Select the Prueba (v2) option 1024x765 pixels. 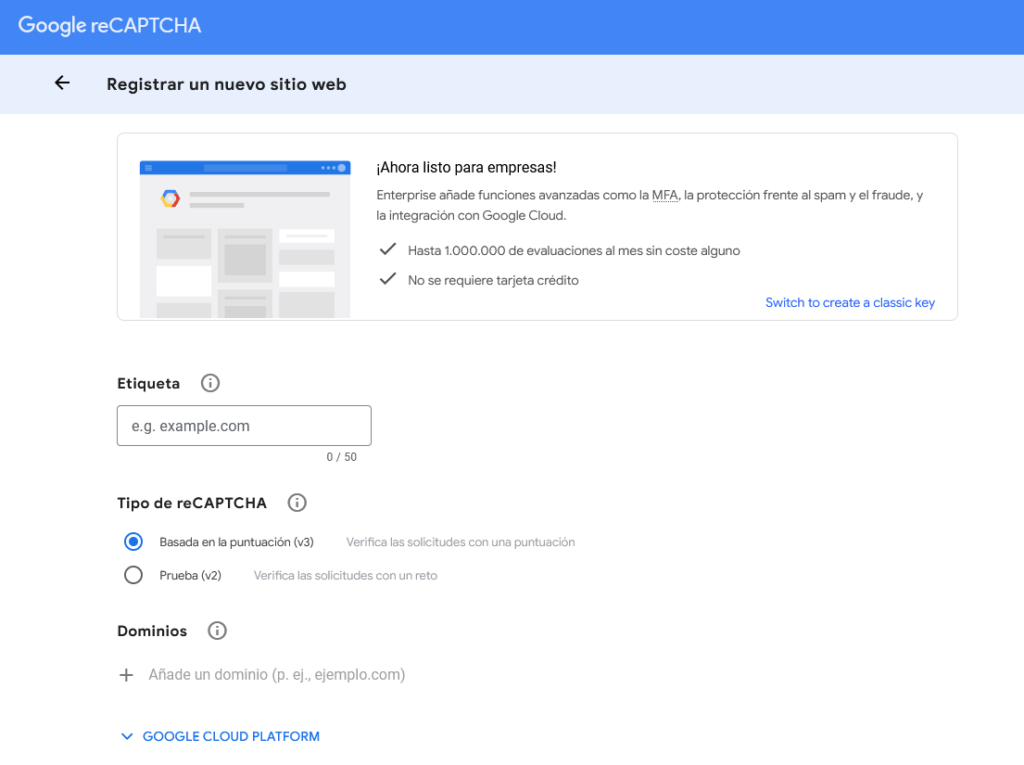(131, 574)
